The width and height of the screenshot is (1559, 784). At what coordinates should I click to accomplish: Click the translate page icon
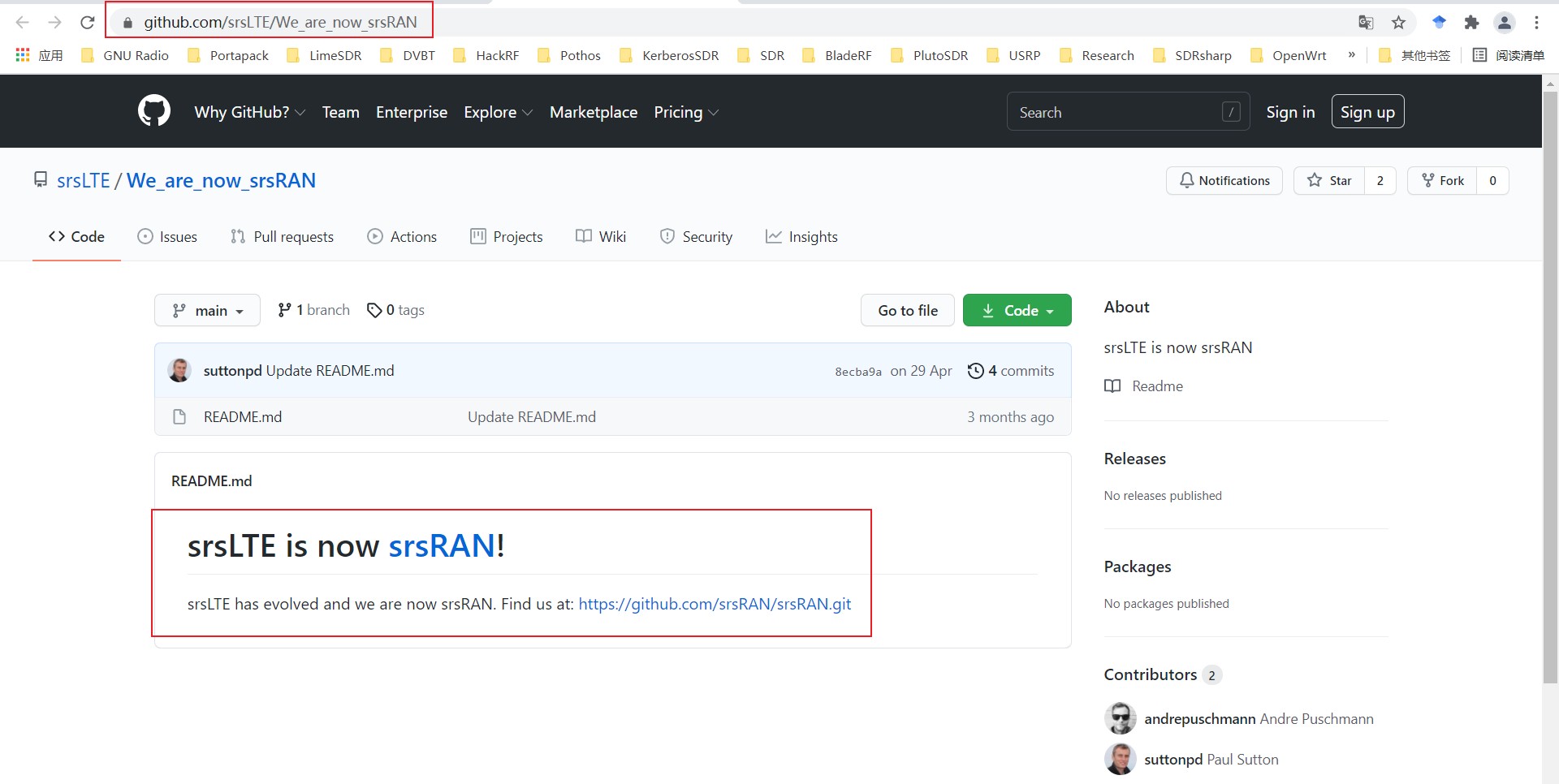pyautogui.click(x=1366, y=22)
